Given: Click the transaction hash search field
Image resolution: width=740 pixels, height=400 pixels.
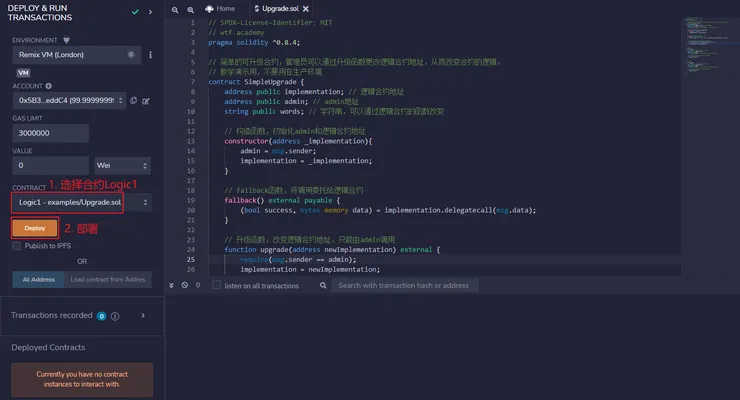Looking at the screenshot, I should pyautogui.click(x=405, y=285).
